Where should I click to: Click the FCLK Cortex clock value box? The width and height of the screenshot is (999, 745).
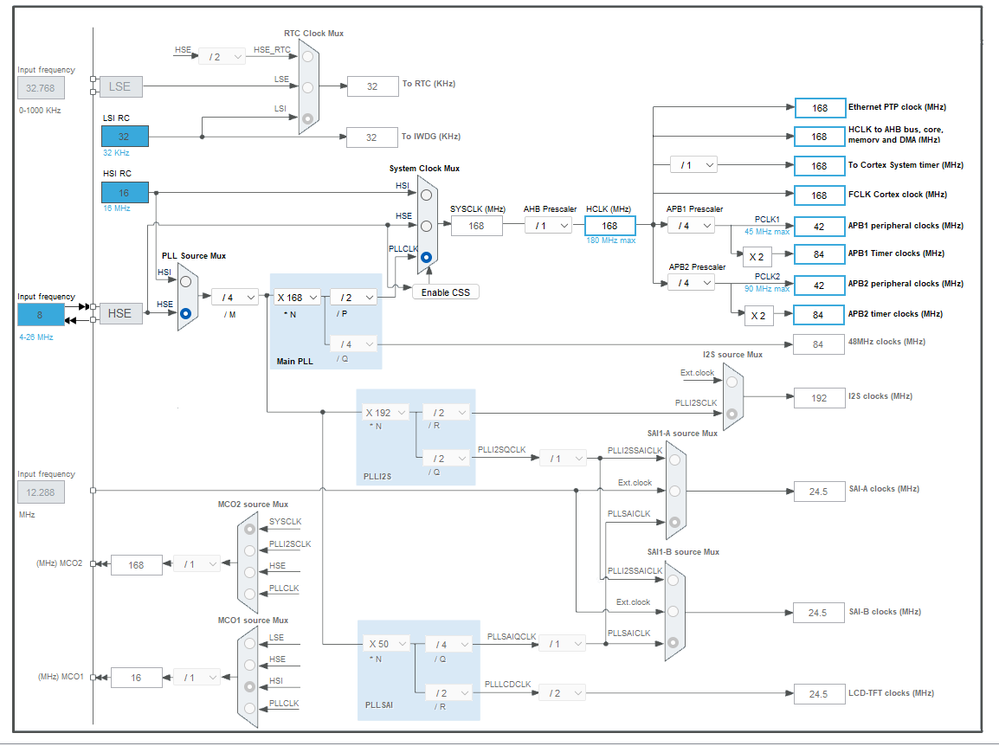coord(819,196)
